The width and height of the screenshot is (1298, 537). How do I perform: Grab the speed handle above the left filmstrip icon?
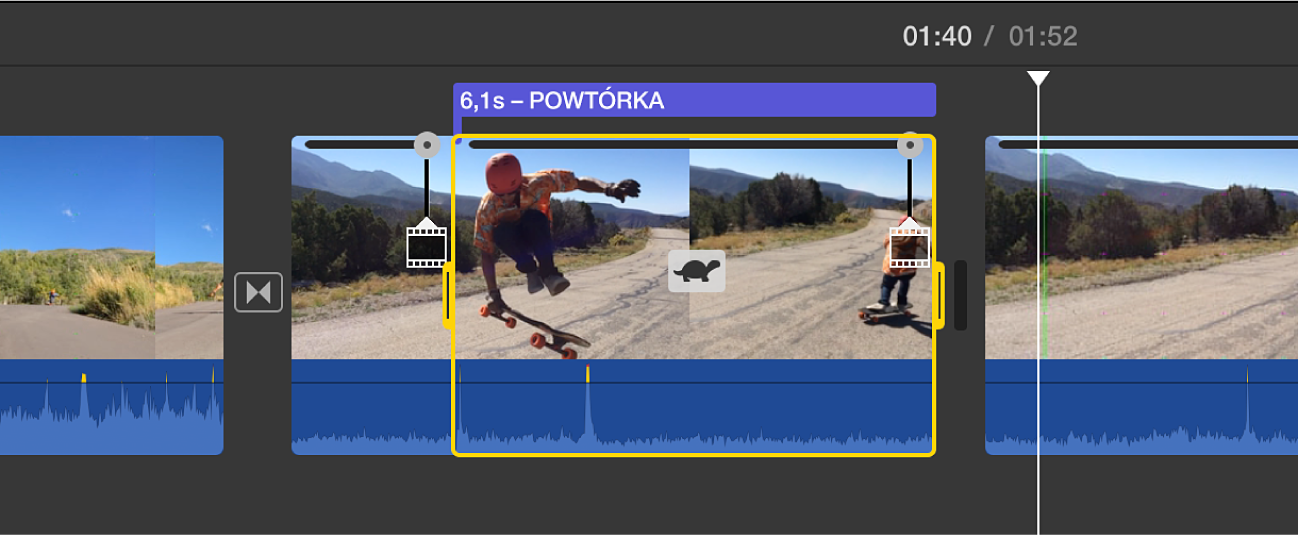427,145
